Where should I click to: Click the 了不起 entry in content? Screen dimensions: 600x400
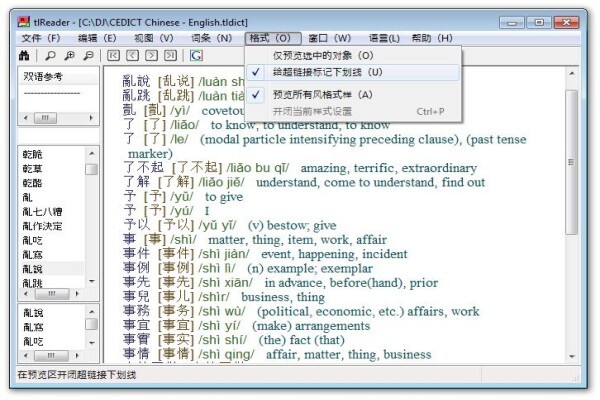[143, 168]
